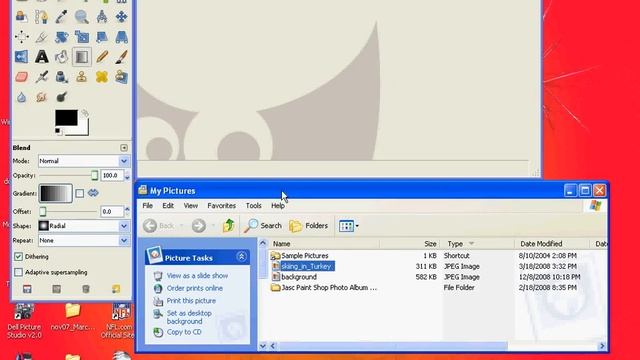Reset colors to default black and white
Screen dimensions: 640x360
58,131
